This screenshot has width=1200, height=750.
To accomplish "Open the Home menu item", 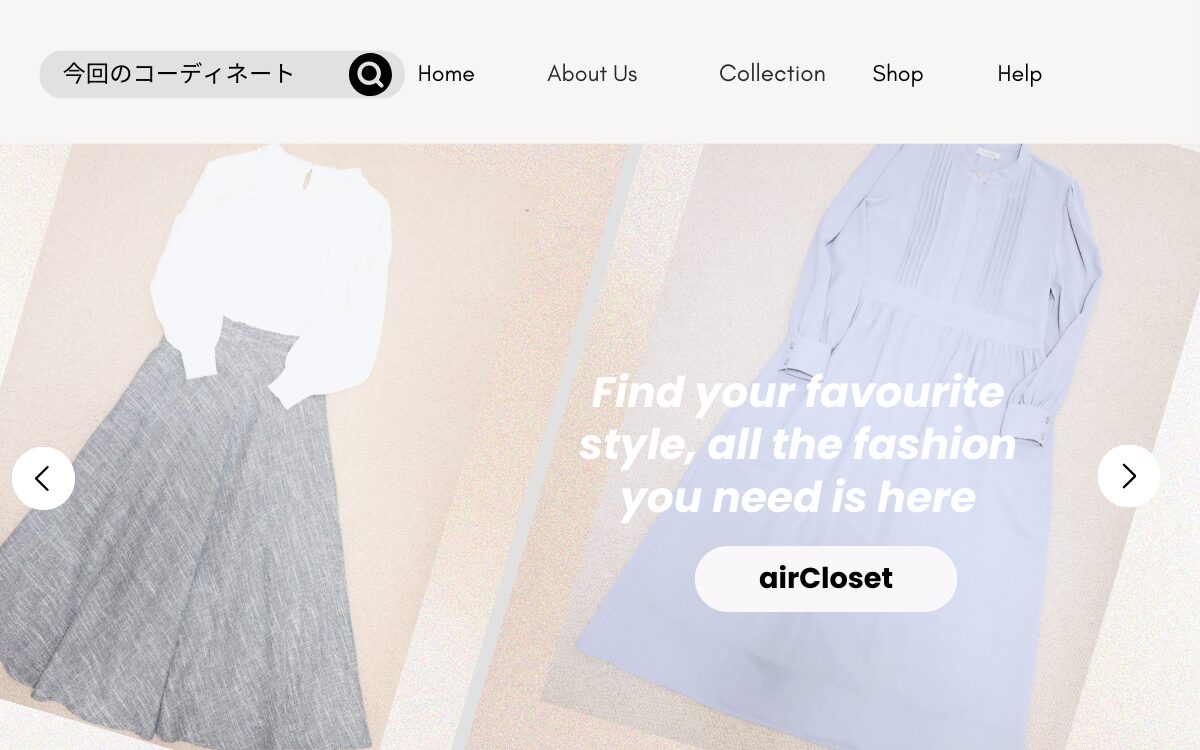I will pos(446,74).
